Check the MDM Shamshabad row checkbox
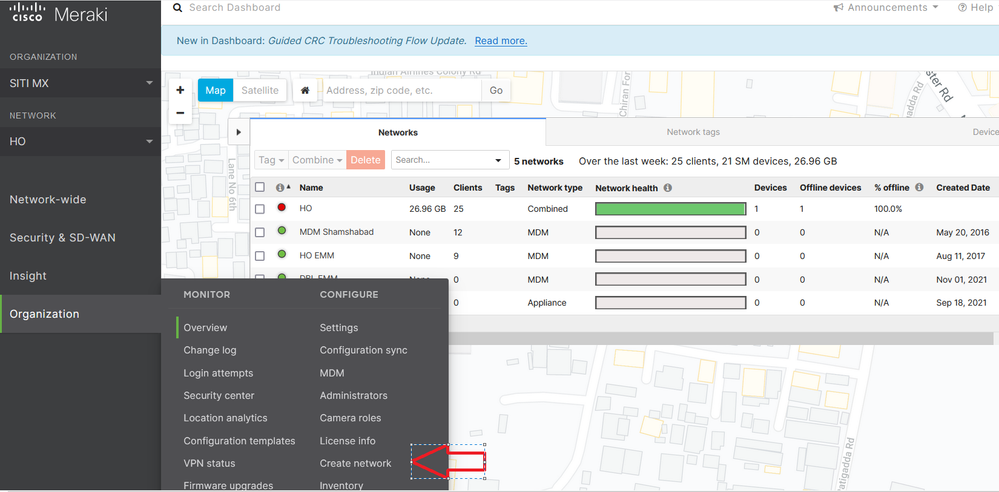Image resolution: width=999 pixels, height=492 pixels. 259,232
